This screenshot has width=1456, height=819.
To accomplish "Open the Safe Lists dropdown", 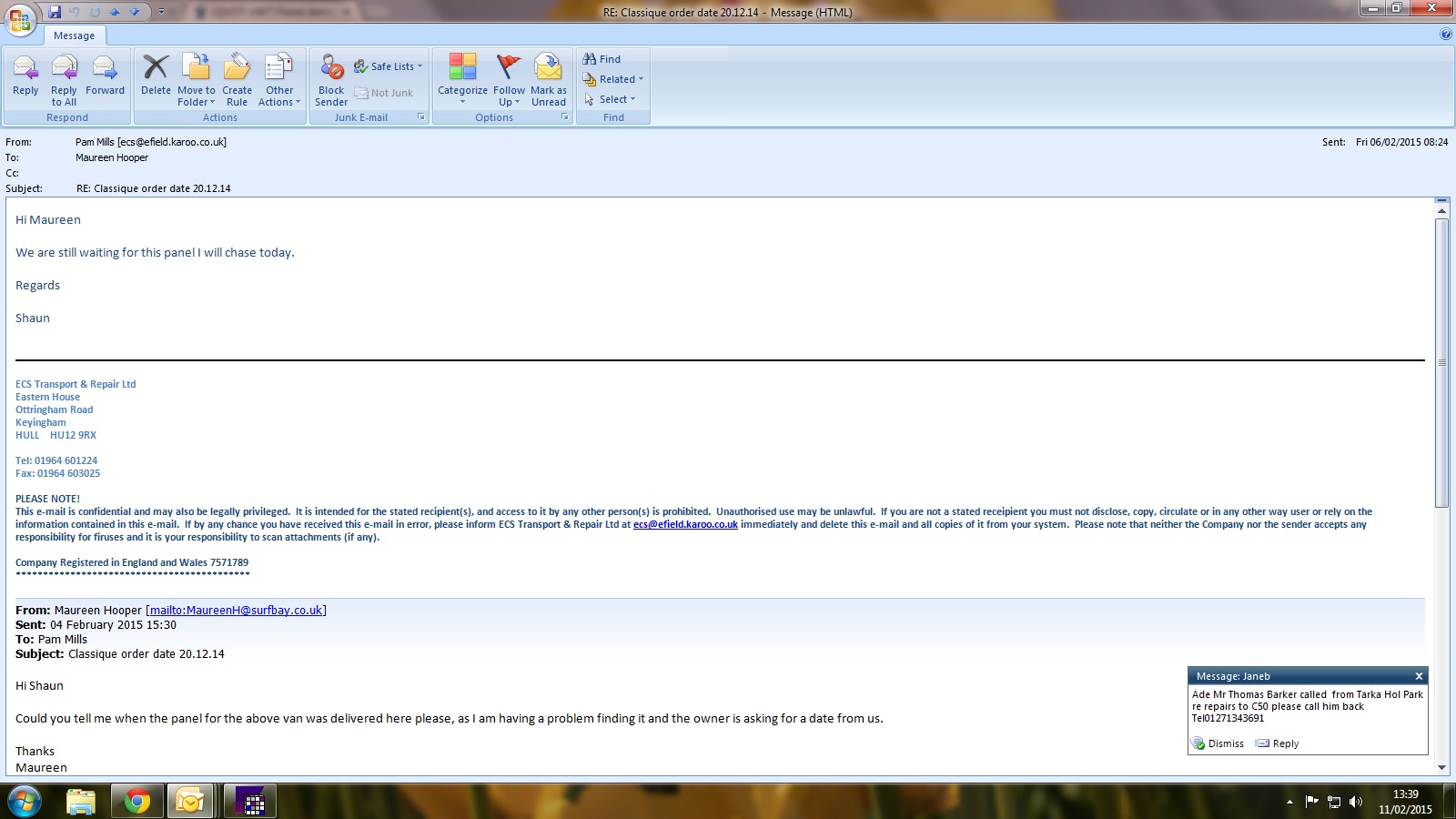I will (389, 66).
